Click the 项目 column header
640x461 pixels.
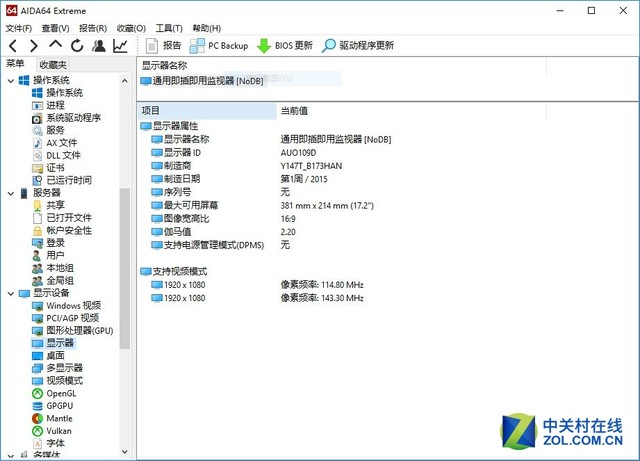[207, 111]
